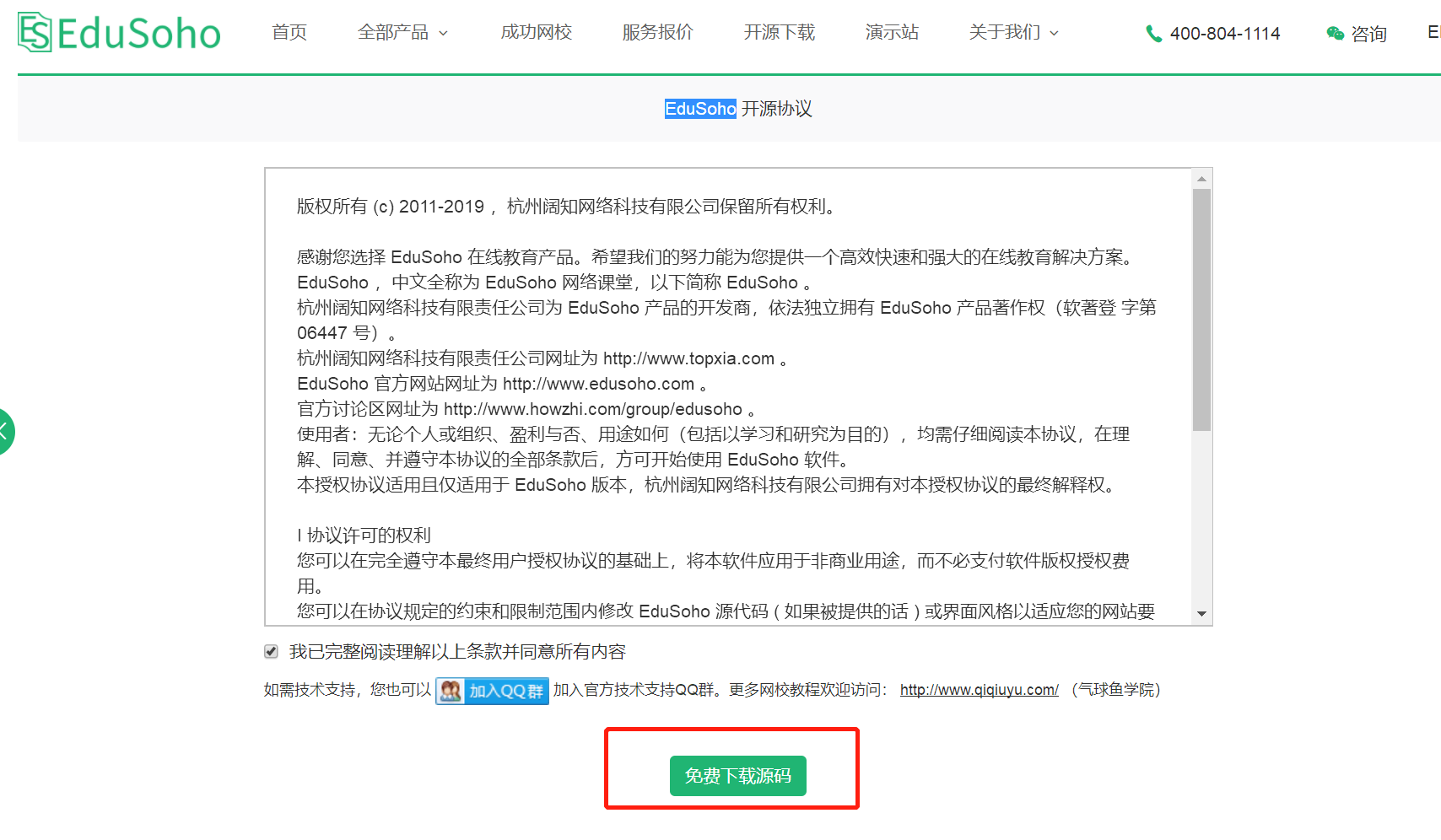Click the phone icon beside 400-804-1114
The width and height of the screenshot is (1441, 840).
pyautogui.click(x=1153, y=34)
